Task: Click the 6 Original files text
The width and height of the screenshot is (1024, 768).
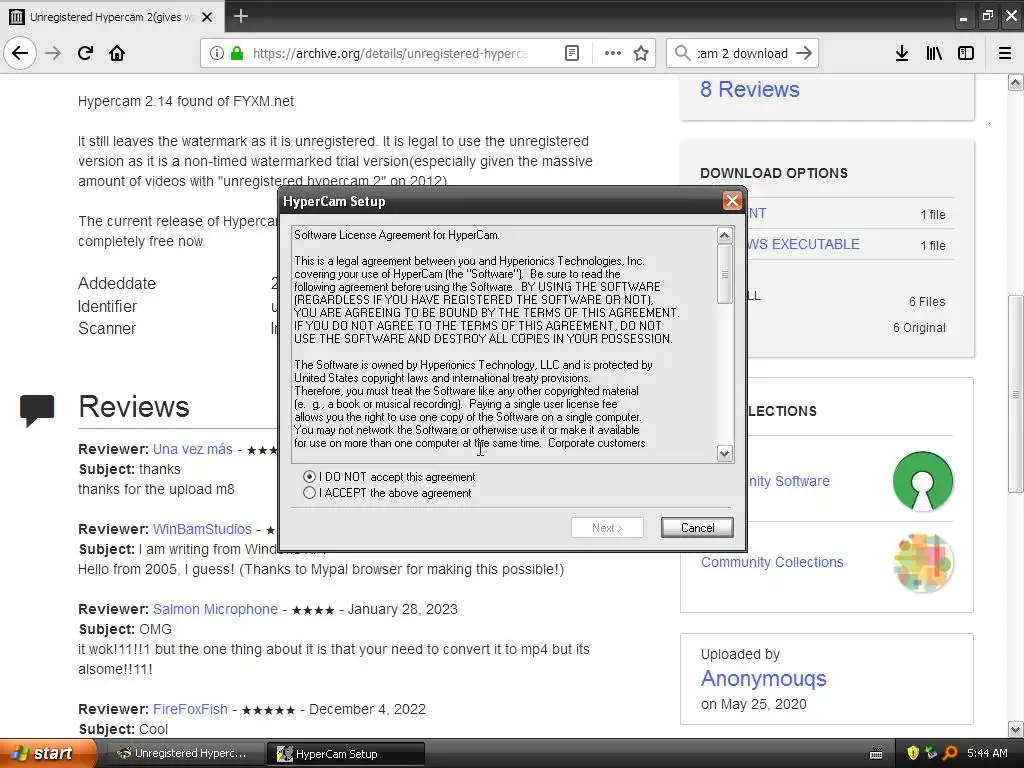Action: click(x=919, y=328)
